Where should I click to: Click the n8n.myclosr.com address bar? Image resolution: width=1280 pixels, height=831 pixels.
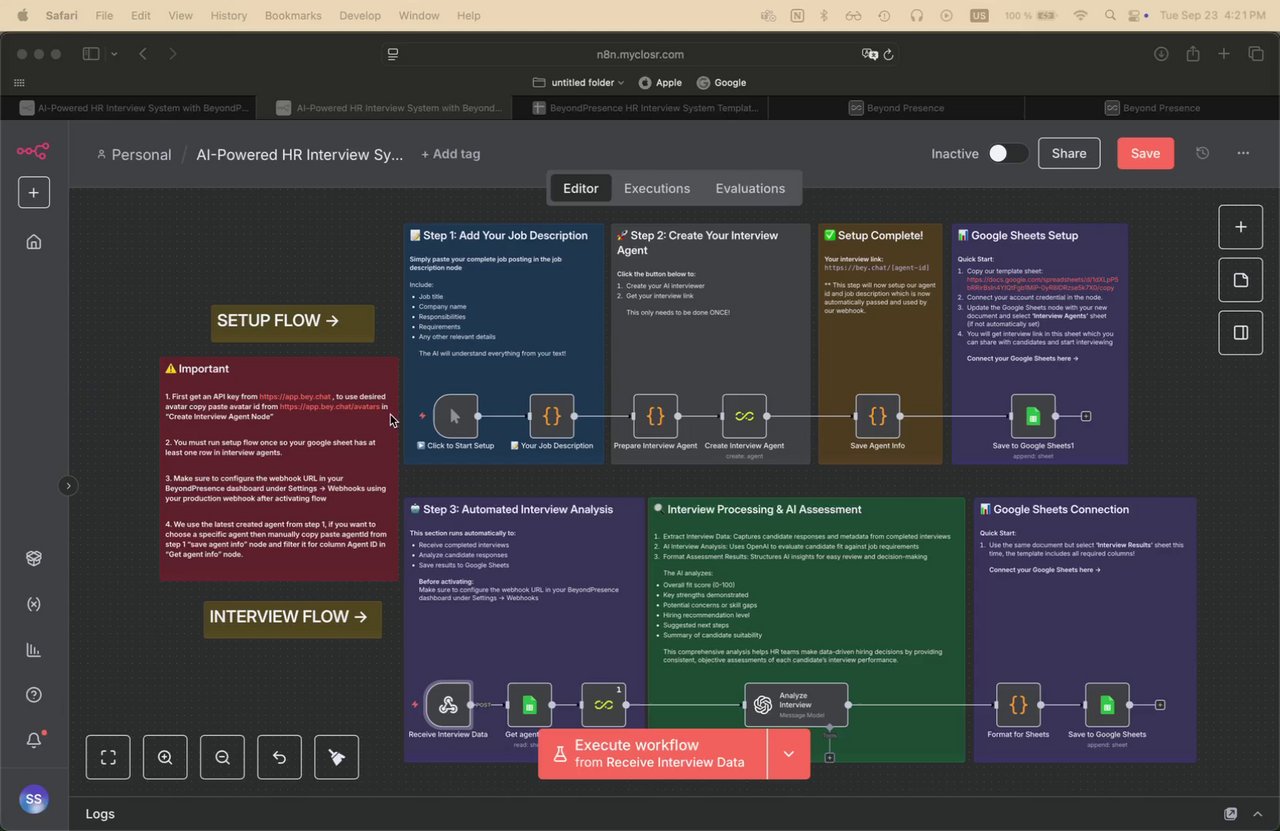click(x=640, y=54)
